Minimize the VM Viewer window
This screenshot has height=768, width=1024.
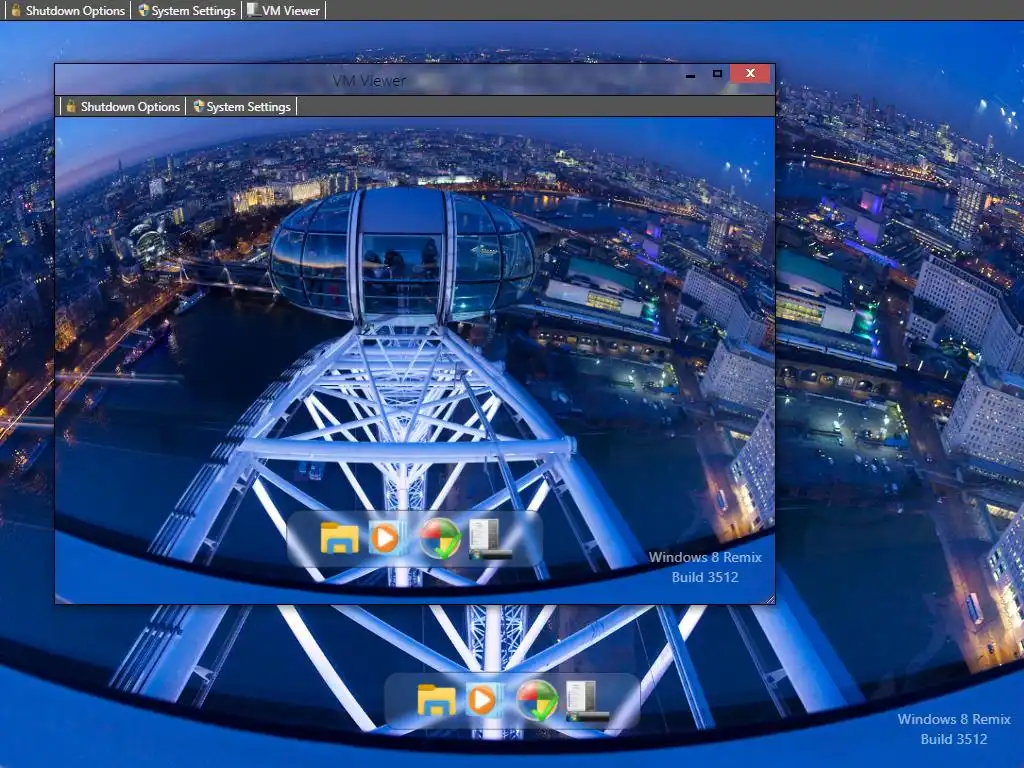[x=690, y=74]
